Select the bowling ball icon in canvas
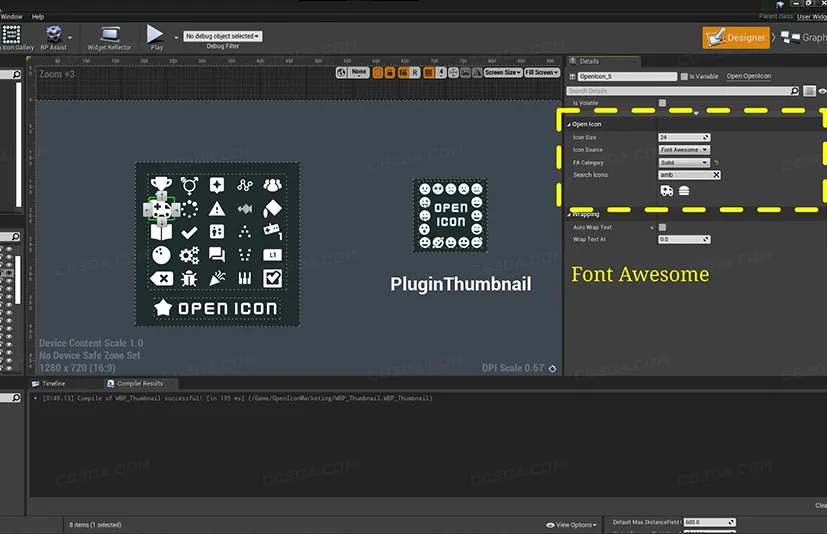This screenshot has height=534, width=827. point(161,255)
